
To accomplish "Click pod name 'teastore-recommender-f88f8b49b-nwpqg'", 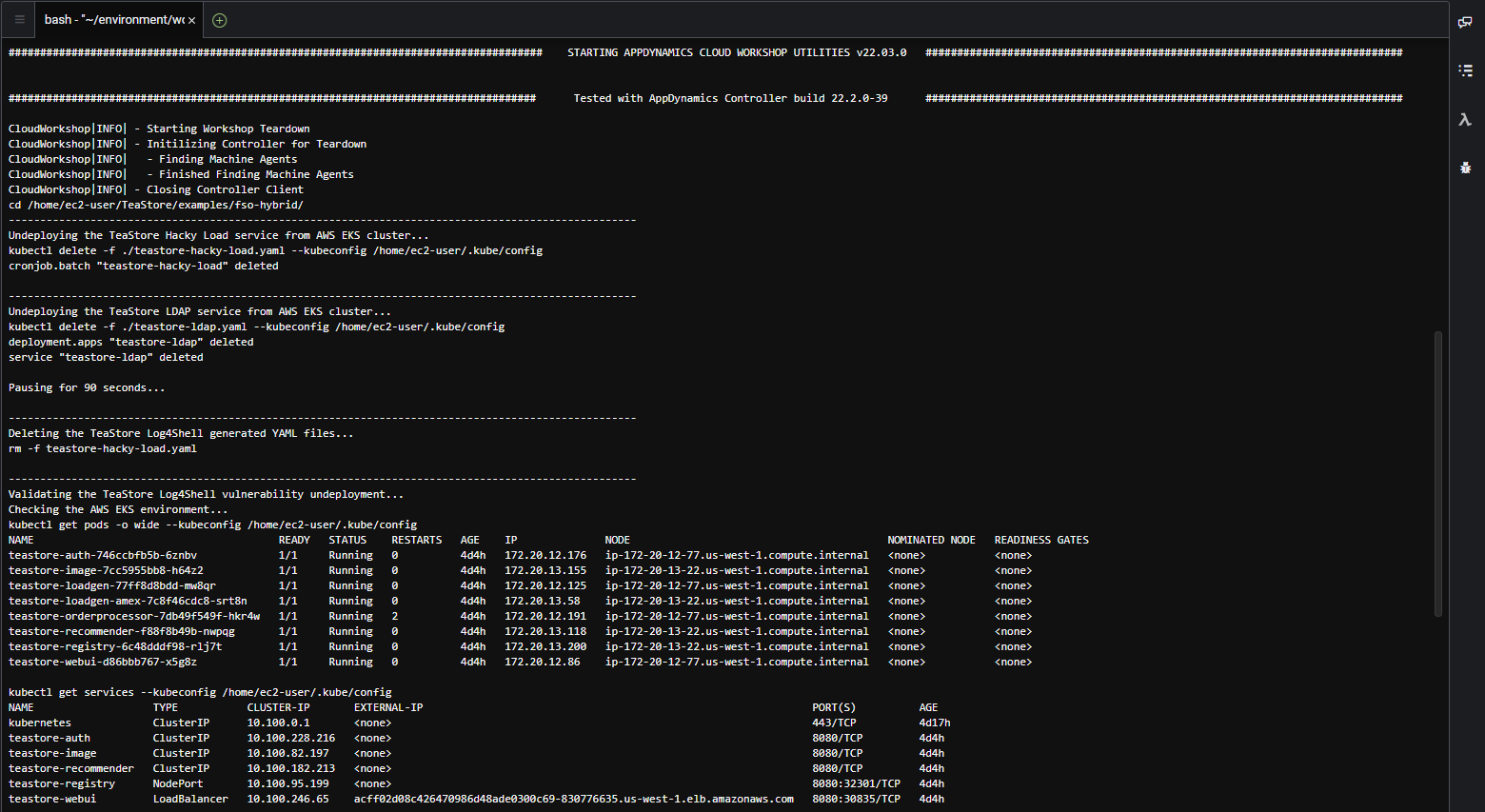I will tap(122, 631).
